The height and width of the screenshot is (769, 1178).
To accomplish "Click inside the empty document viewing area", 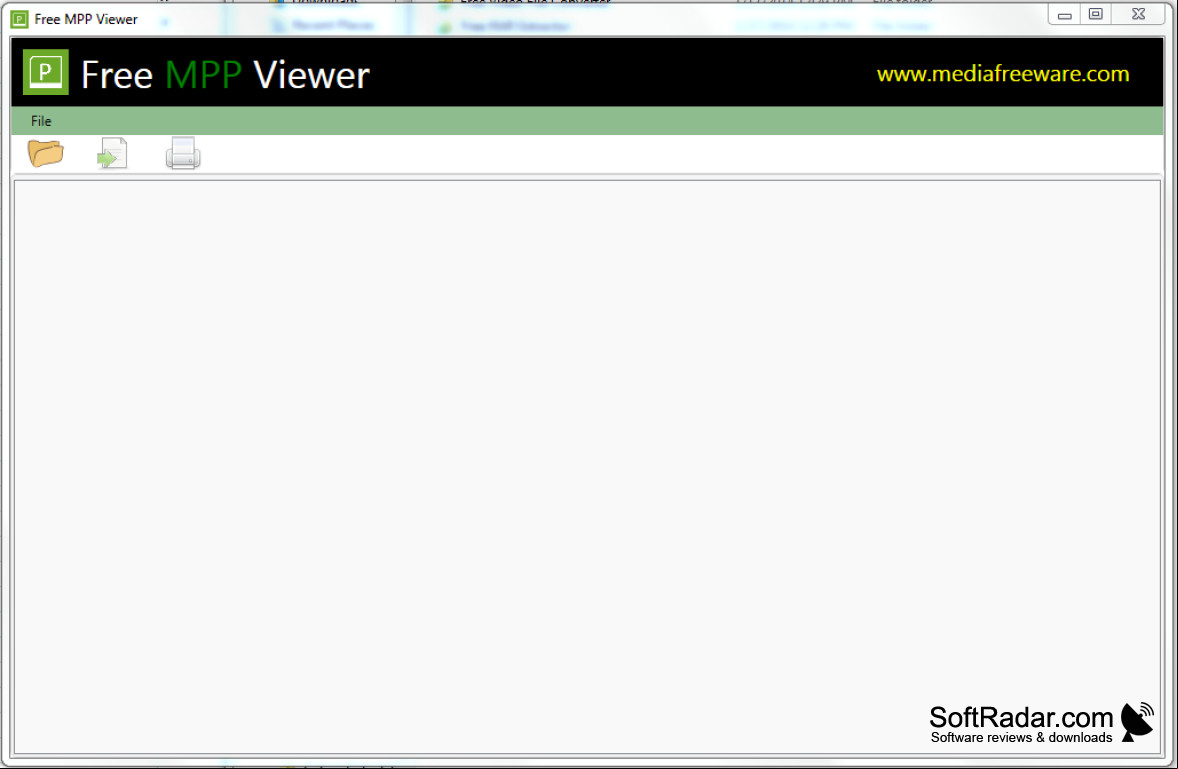I will (587, 466).
